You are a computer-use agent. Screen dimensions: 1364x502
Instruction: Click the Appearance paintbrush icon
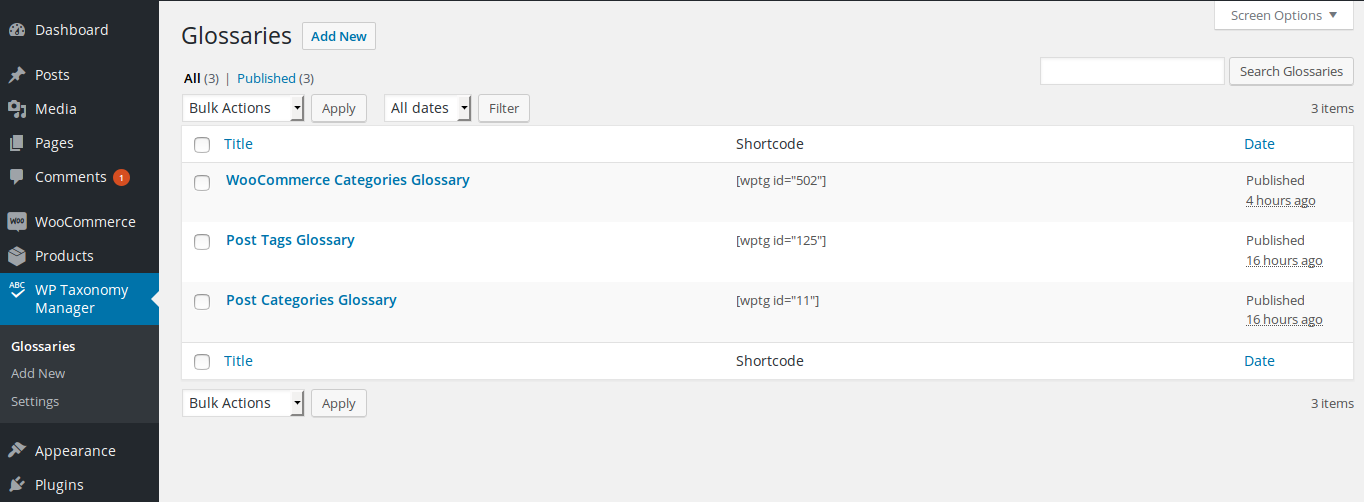pyautogui.click(x=16, y=451)
